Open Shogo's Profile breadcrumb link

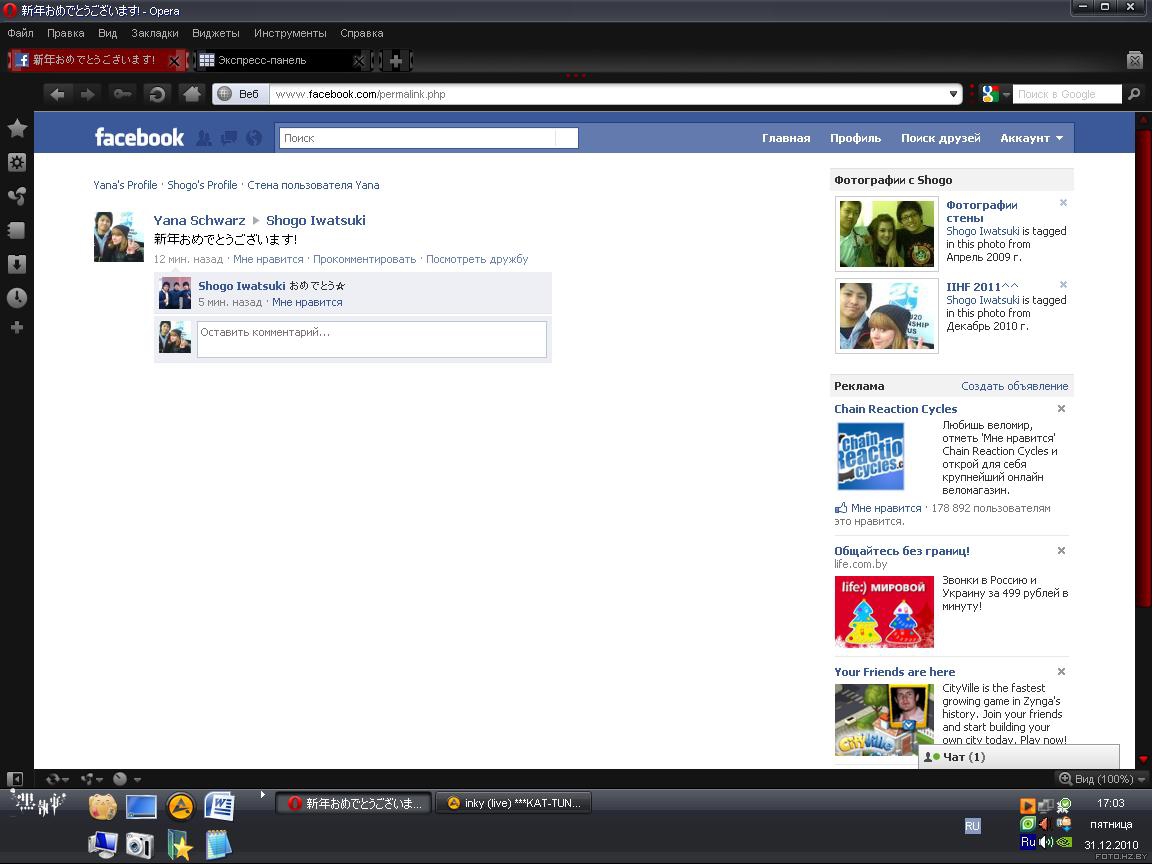(x=202, y=185)
